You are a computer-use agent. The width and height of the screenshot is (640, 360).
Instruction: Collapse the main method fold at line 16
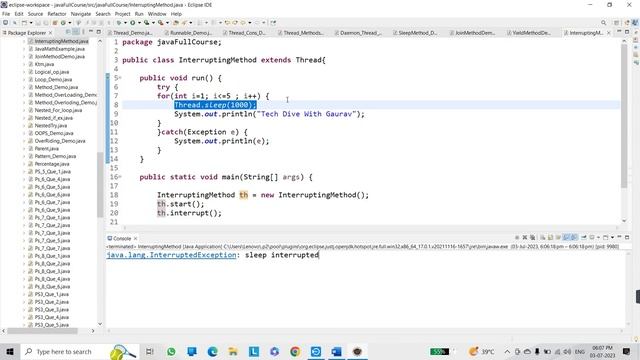tap(120, 177)
